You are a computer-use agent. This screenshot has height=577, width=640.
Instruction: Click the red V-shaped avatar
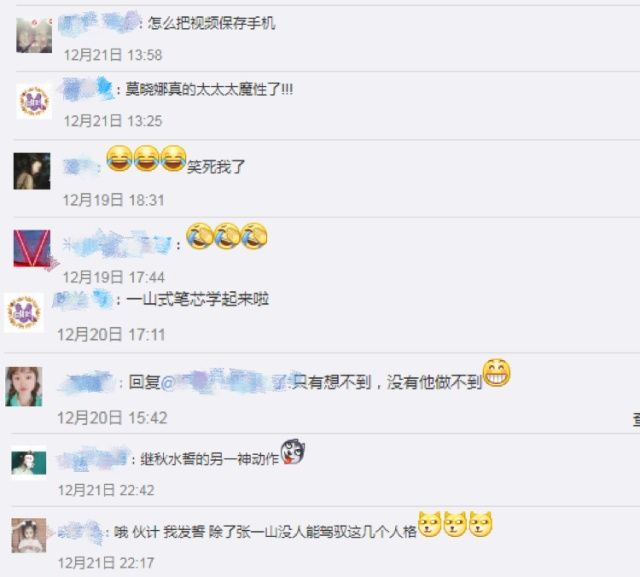(x=32, y=248)
